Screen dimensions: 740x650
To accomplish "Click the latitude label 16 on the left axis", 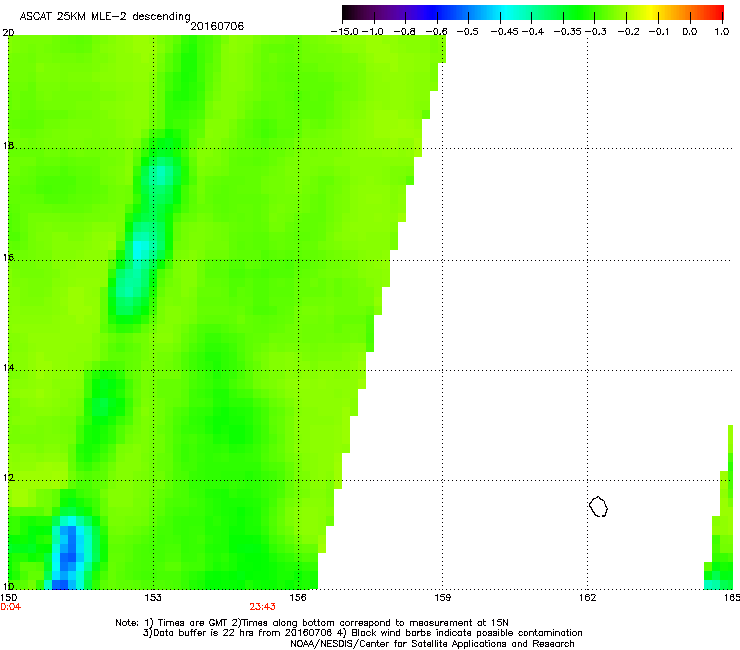I will click(x=8, y=257).
